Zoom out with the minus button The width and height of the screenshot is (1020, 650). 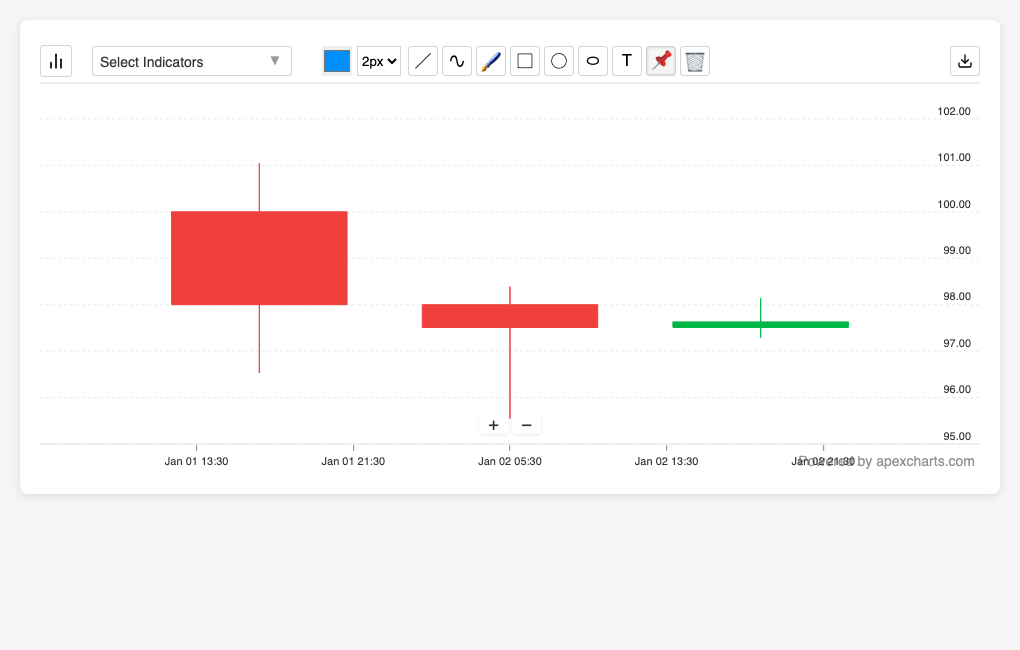pos(526,425)
